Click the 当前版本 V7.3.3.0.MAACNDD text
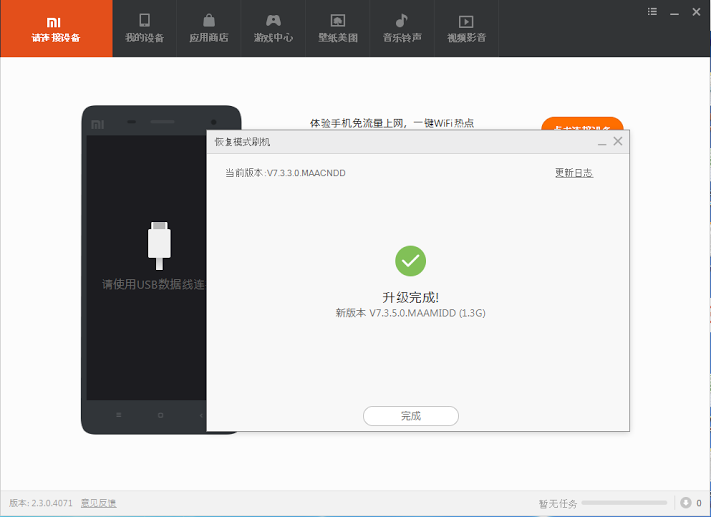The height and width of the screenshot is (517, 711). coord(285,173)
